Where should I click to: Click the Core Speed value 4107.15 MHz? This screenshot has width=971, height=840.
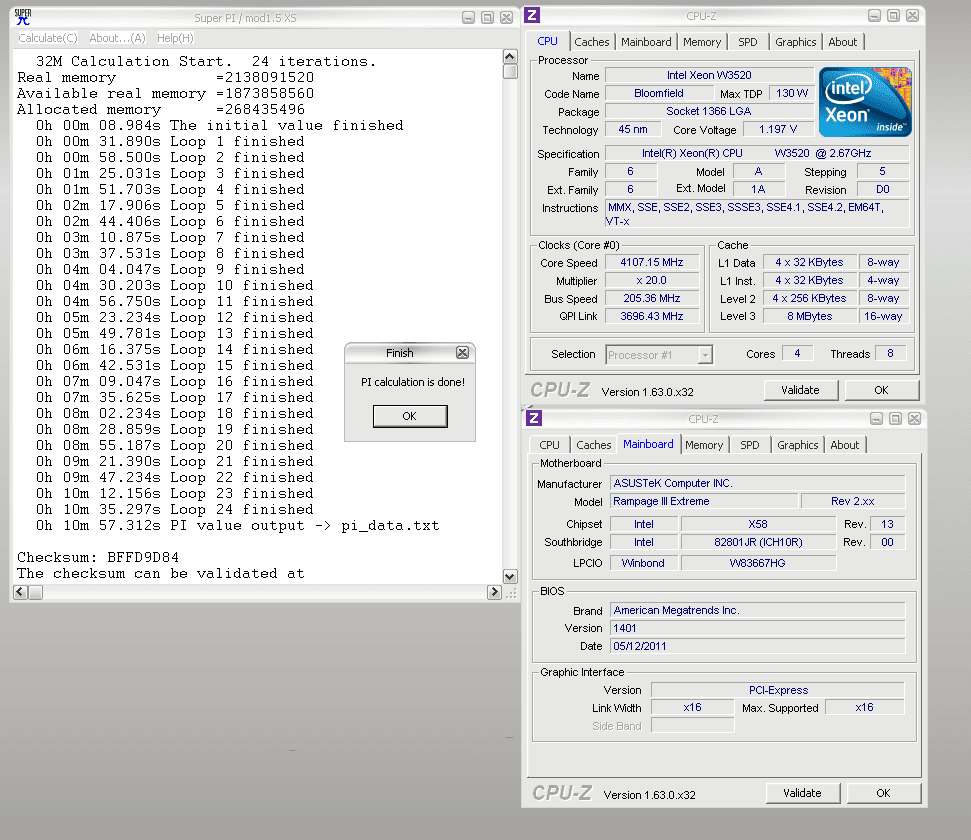[651, 263]
